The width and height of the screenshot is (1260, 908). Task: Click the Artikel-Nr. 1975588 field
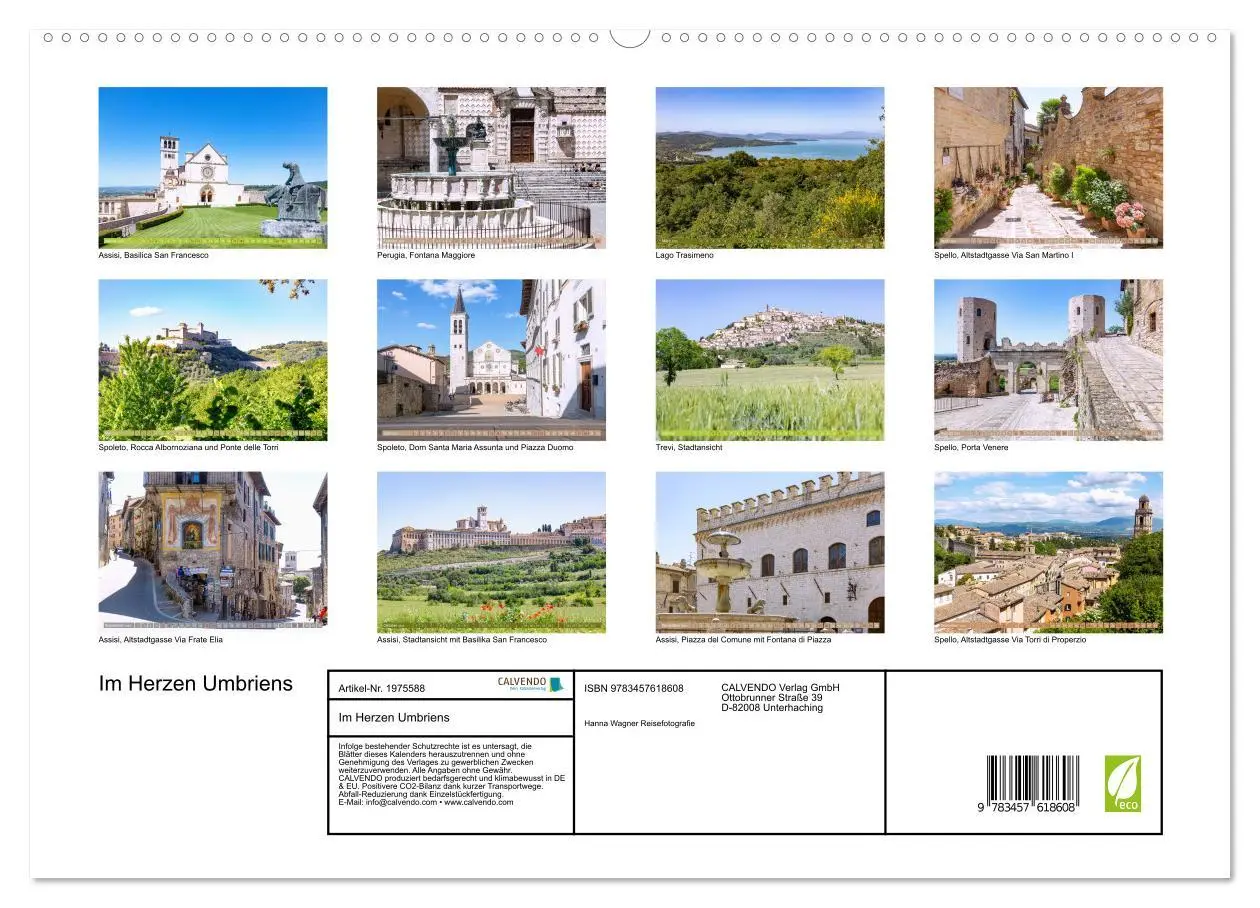click(382, 688)
